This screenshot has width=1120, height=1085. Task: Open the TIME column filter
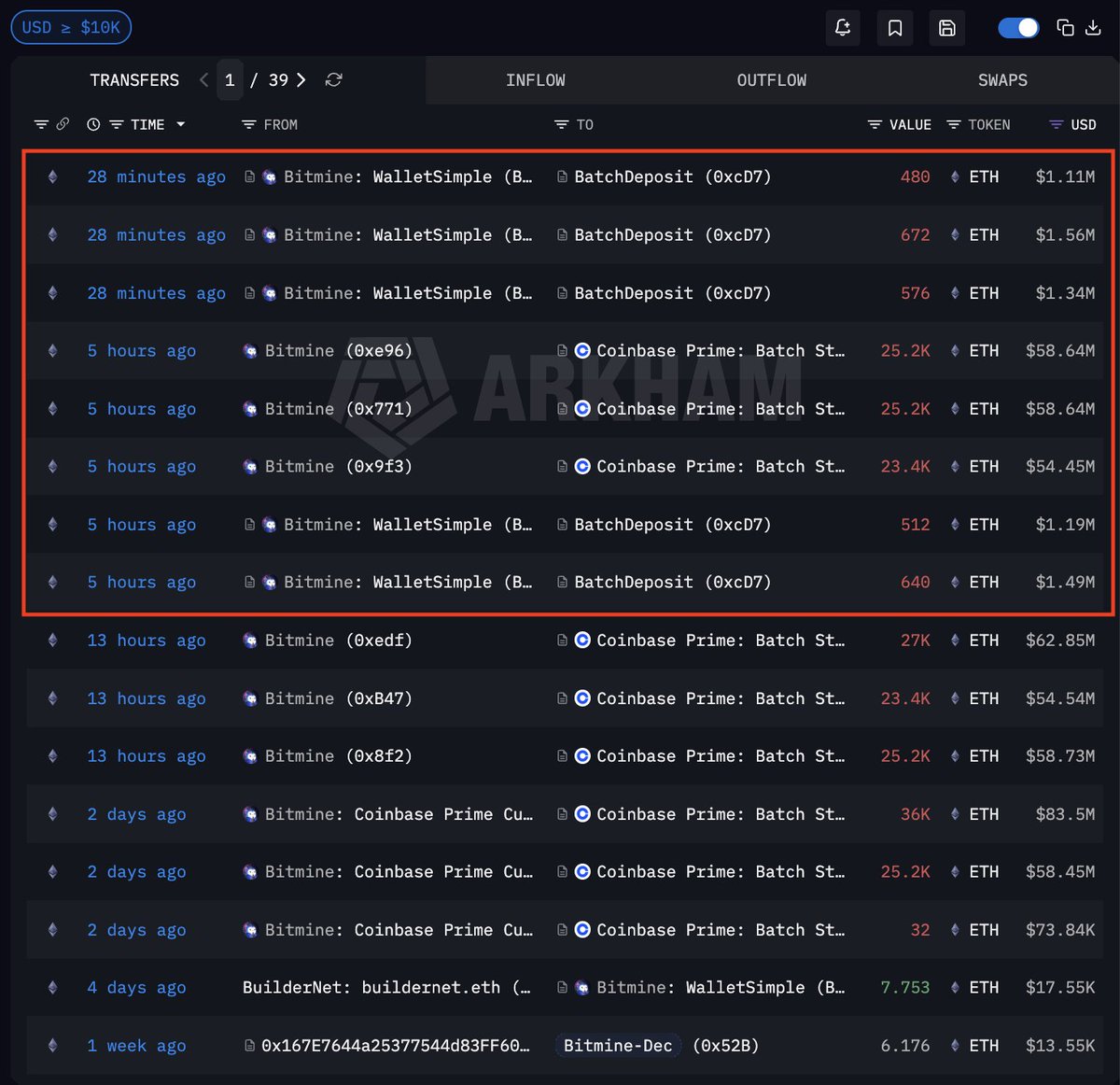coord(116,124)
